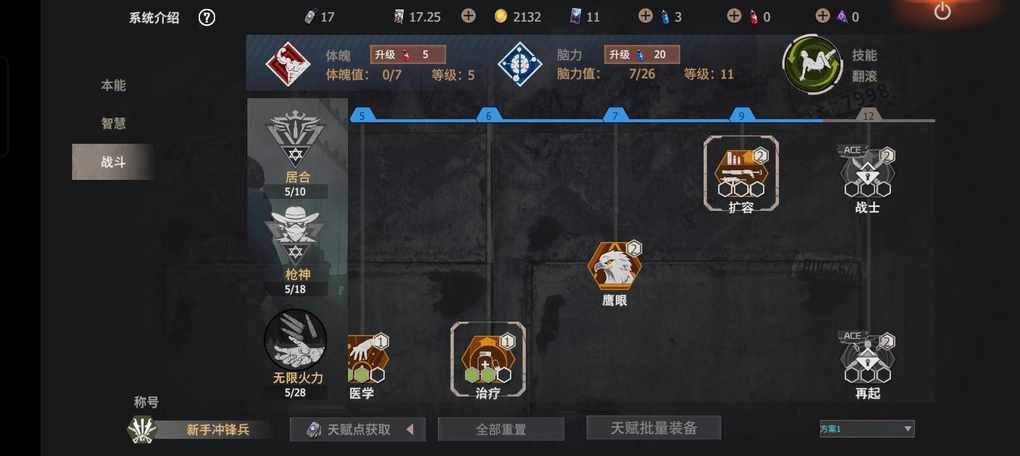Viewport: 1020px width, 456px height.
Task: Select the 治疗 healing talent icon
Action: pyautogui.click(x=488, y=359)
